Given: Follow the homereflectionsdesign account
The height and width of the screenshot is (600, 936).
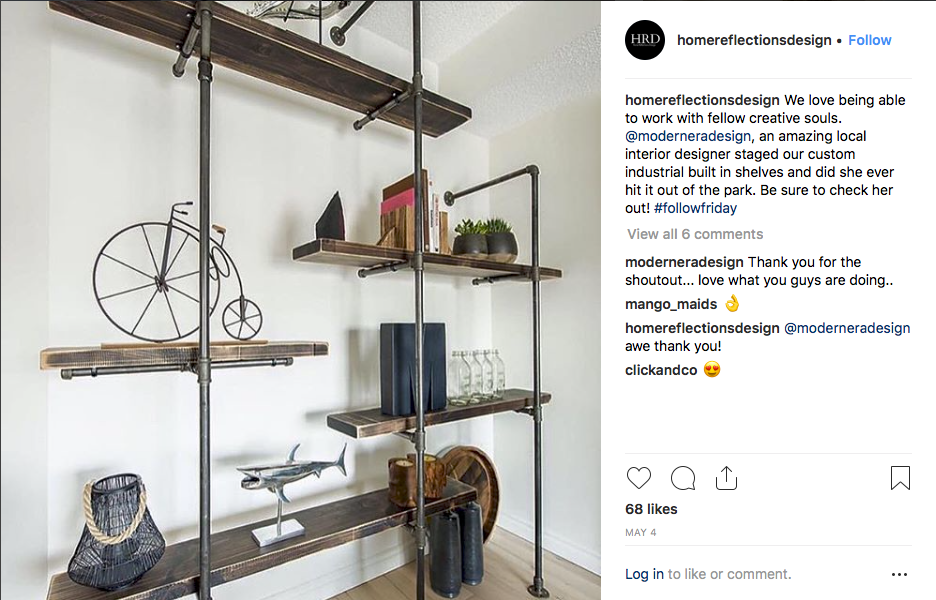Looking at the screenshot, I should [x=870, y=40].
